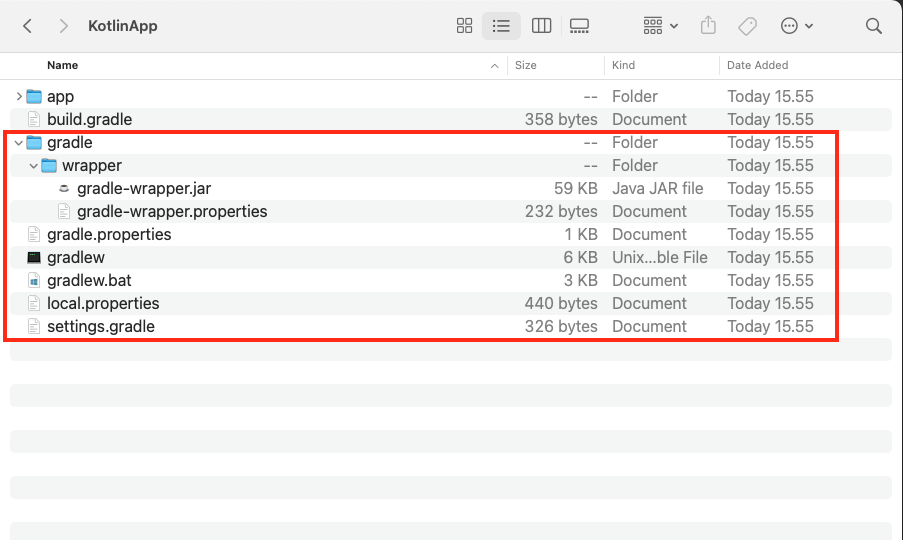The height and width of the screenshot is (540, 903).
Task: Click the Java JAR file kind cell
Action: tap(658, 188)
